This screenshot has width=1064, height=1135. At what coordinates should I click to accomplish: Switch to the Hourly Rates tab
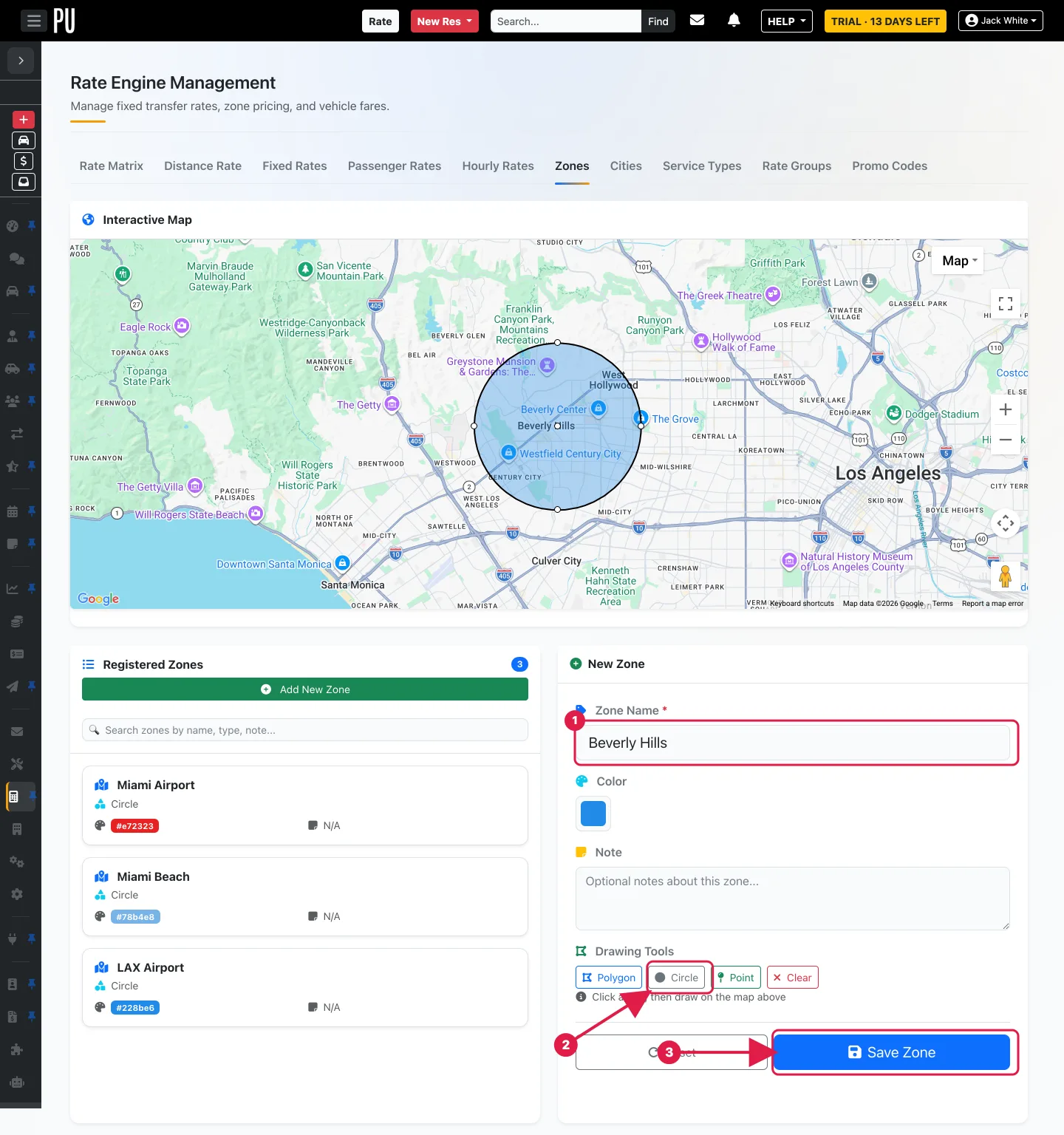(x=498, y=166)
